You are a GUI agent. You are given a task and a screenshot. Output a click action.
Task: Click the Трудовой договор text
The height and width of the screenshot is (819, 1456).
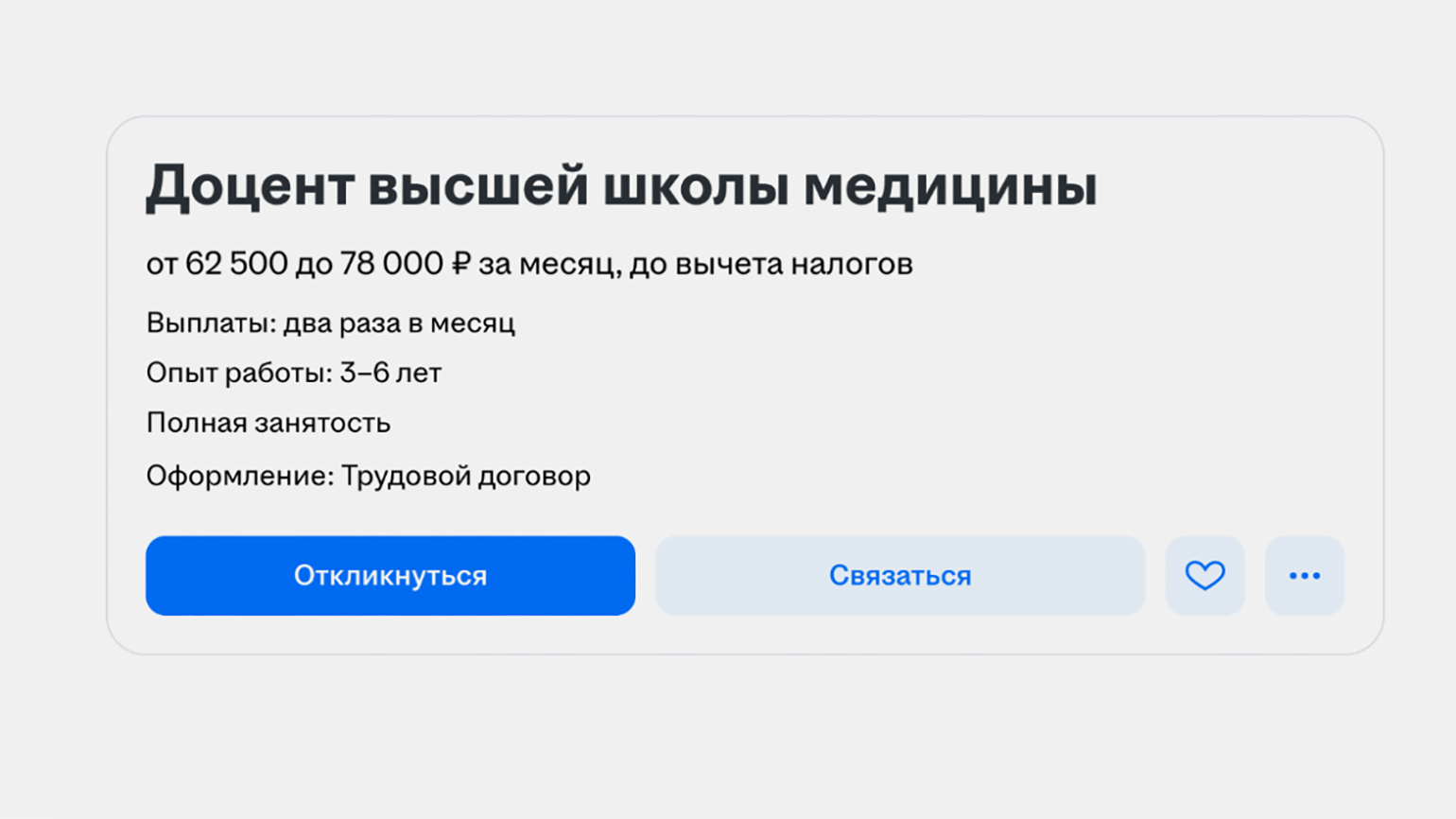coord(465,476)
